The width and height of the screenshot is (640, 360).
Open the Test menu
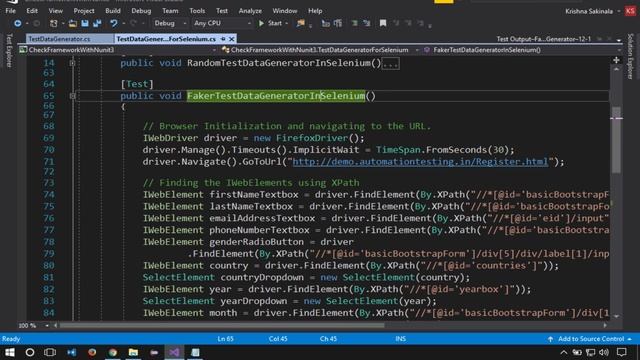coord(222,11)
